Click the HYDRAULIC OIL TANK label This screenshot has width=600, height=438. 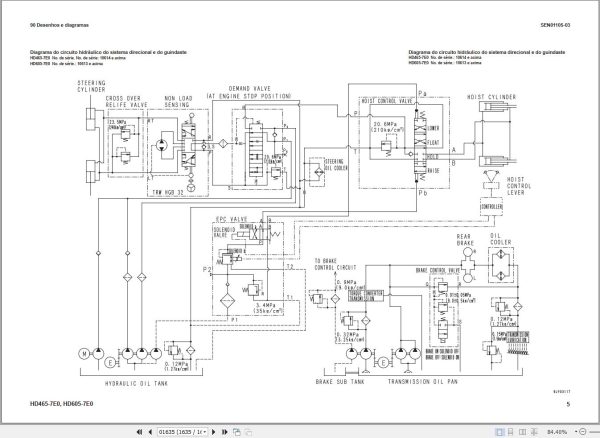click(137, 383)
